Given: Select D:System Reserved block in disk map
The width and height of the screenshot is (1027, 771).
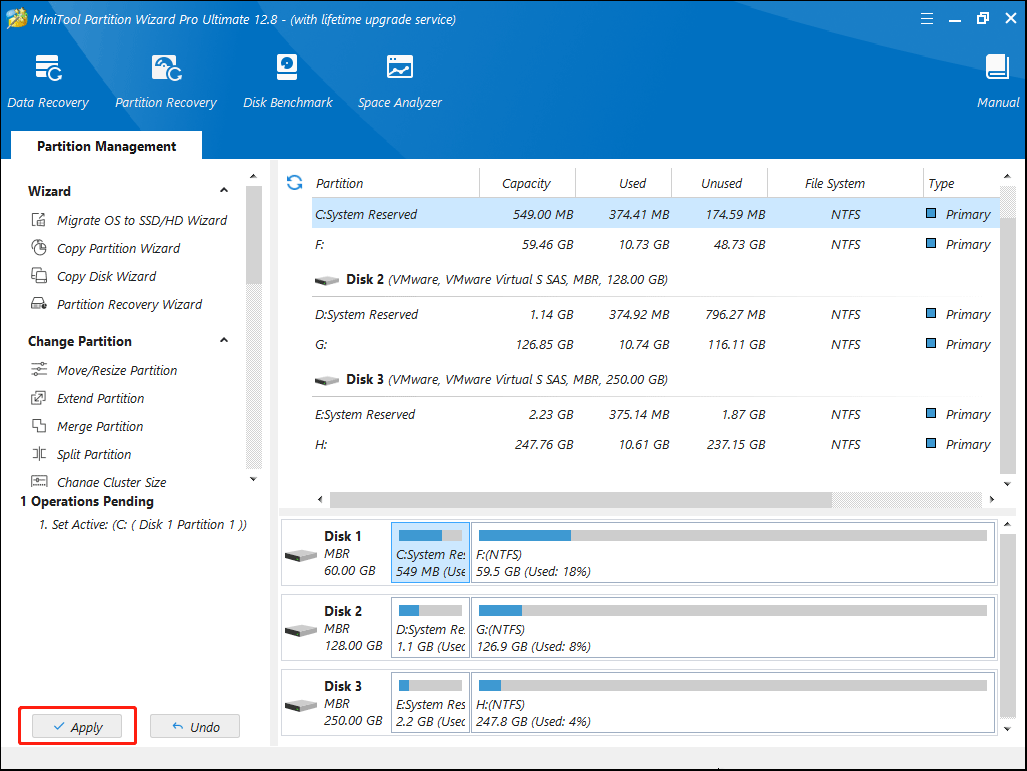Looking at the screenshot, I should coord(430,628).
